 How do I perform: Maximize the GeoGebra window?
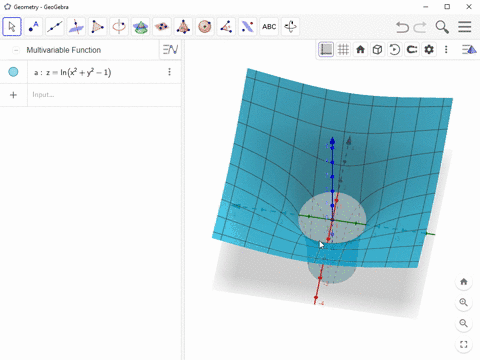tap(447, 7)
